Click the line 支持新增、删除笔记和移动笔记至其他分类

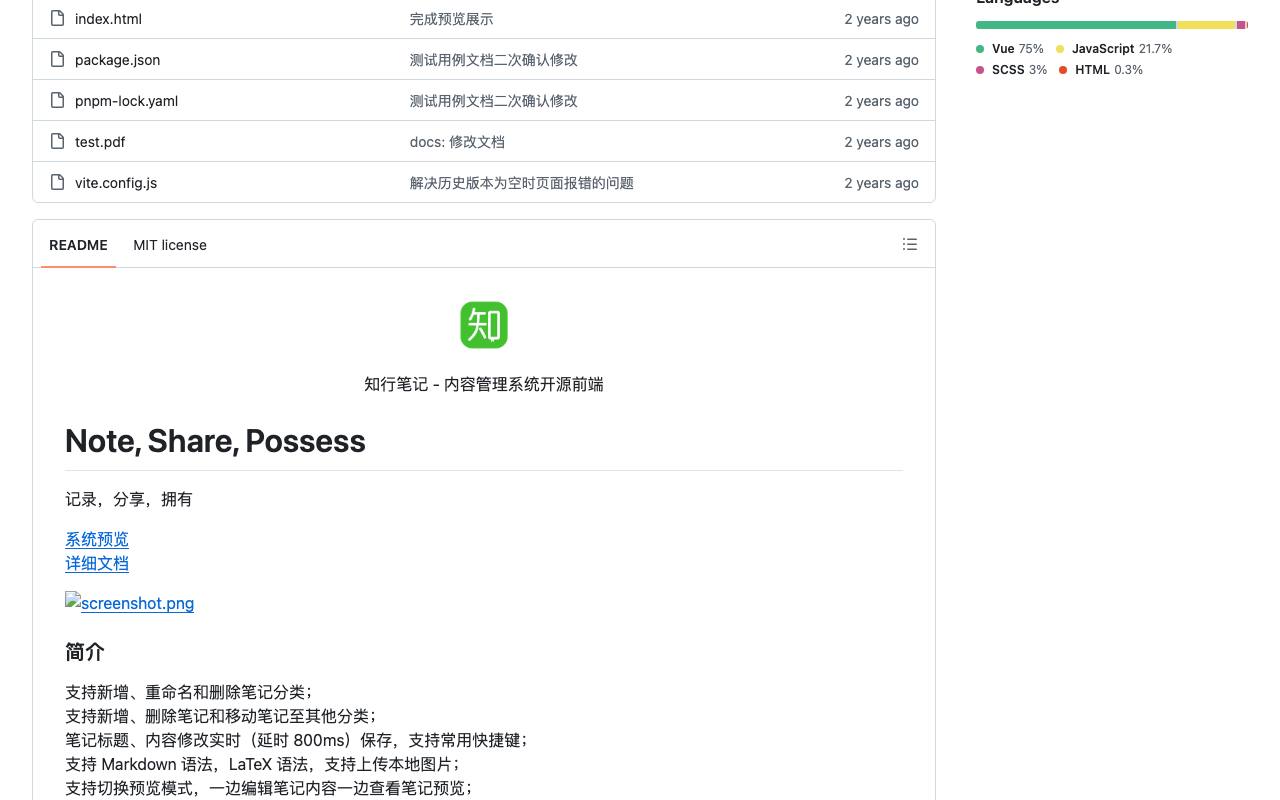coord(221,716)
